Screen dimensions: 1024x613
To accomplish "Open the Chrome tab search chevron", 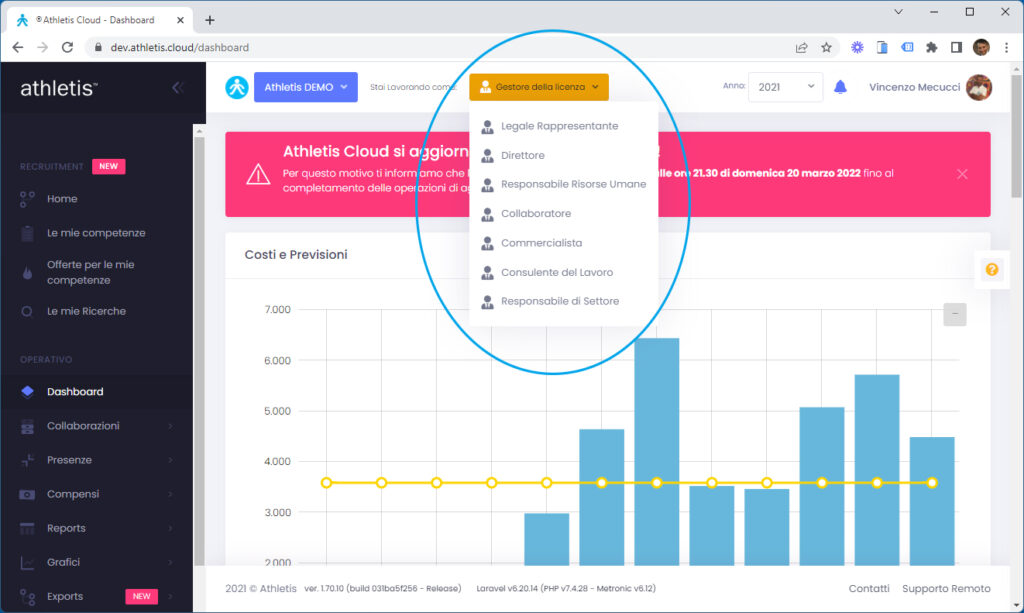I will (899, 12).
